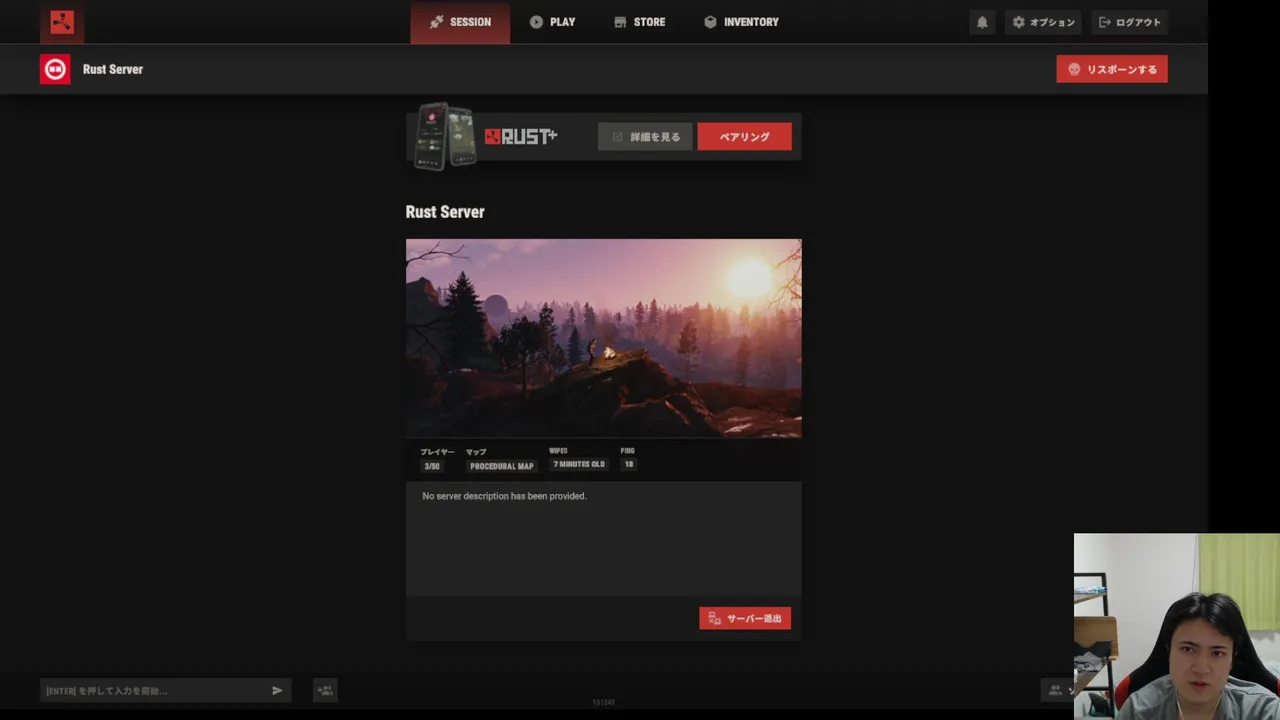1280x720 pixels.
Task: Open Rust+ details with 詳細を見る
Action: pyautogui.click(x=645, y=137)
